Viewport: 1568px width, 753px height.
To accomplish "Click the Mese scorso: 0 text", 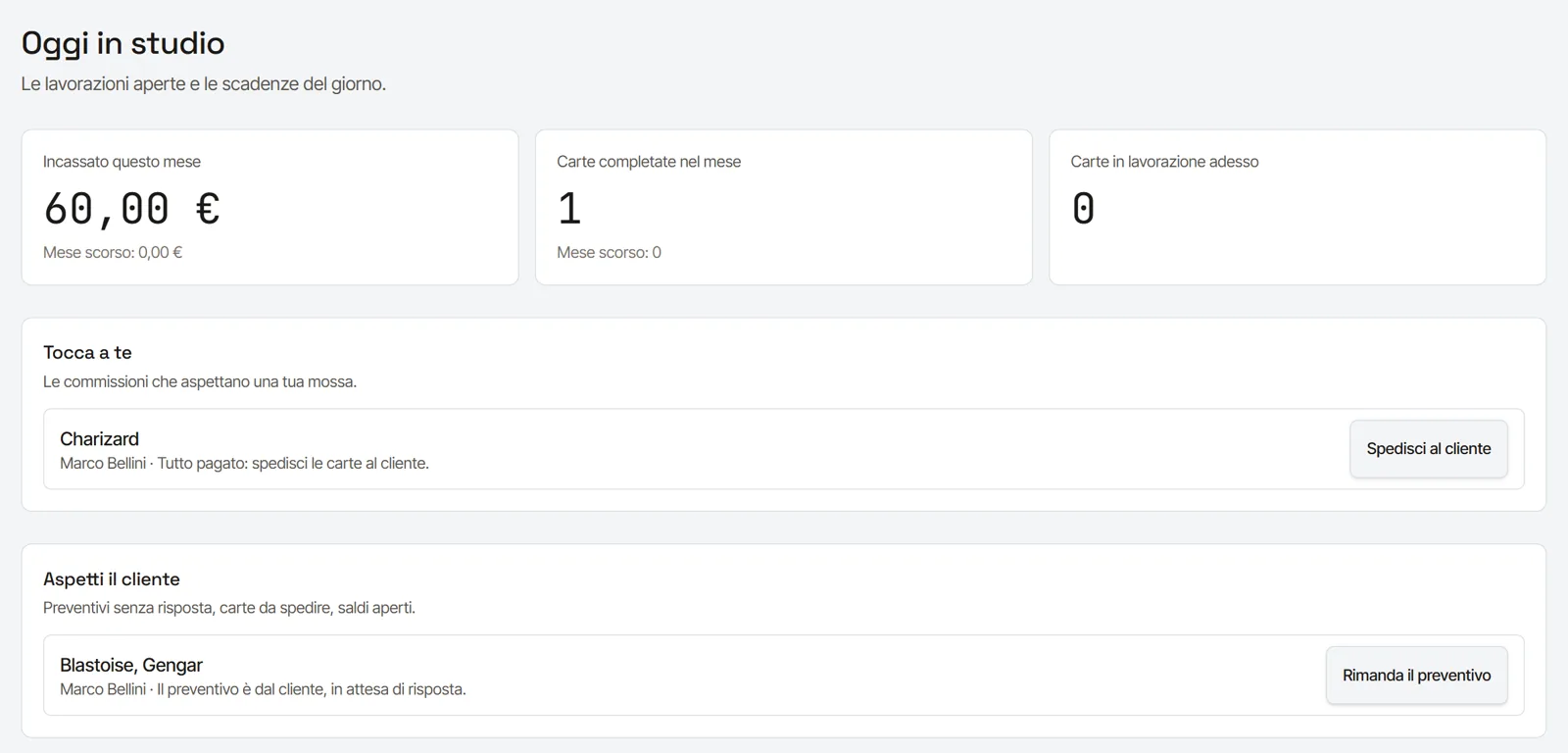I will pyautogui.click(x=609, y=252).
